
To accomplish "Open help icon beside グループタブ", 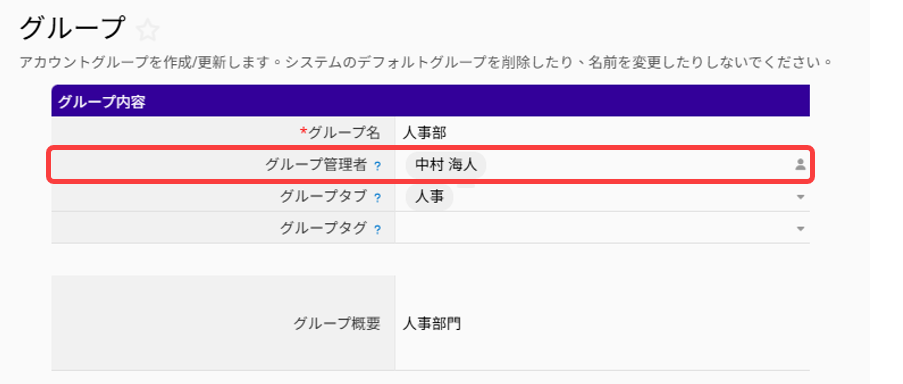I will point(377,198).
